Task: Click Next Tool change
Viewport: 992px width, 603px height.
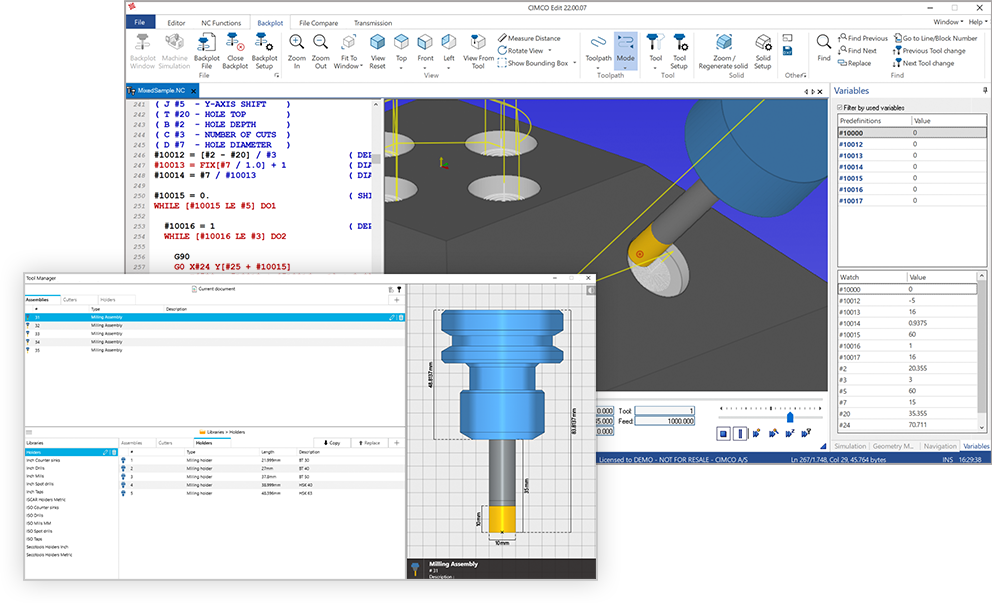Action: pyautogui.click(x=924, y=63)
